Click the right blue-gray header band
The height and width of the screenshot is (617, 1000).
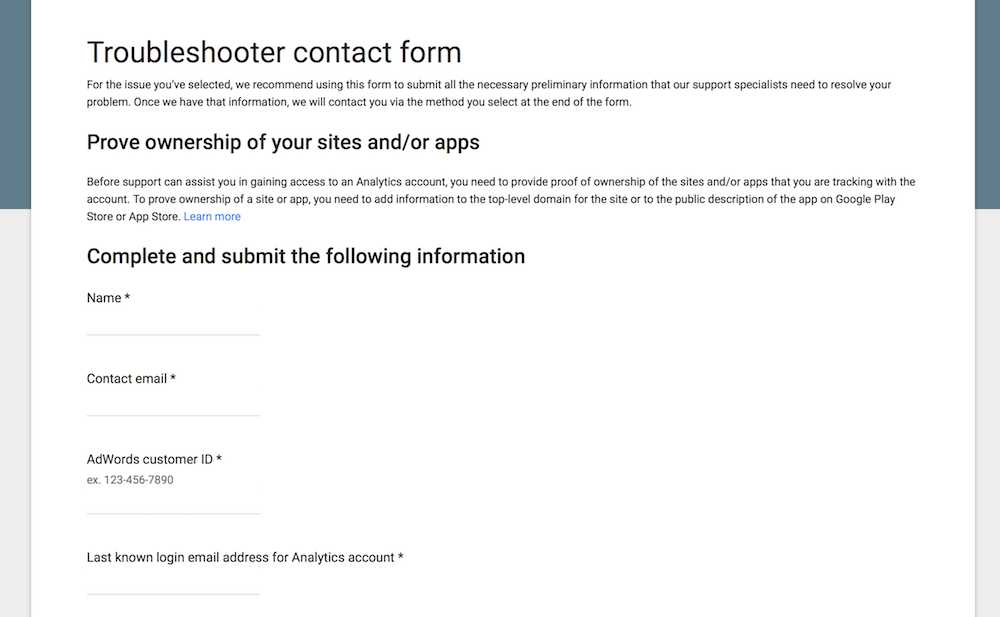(987, 104)
